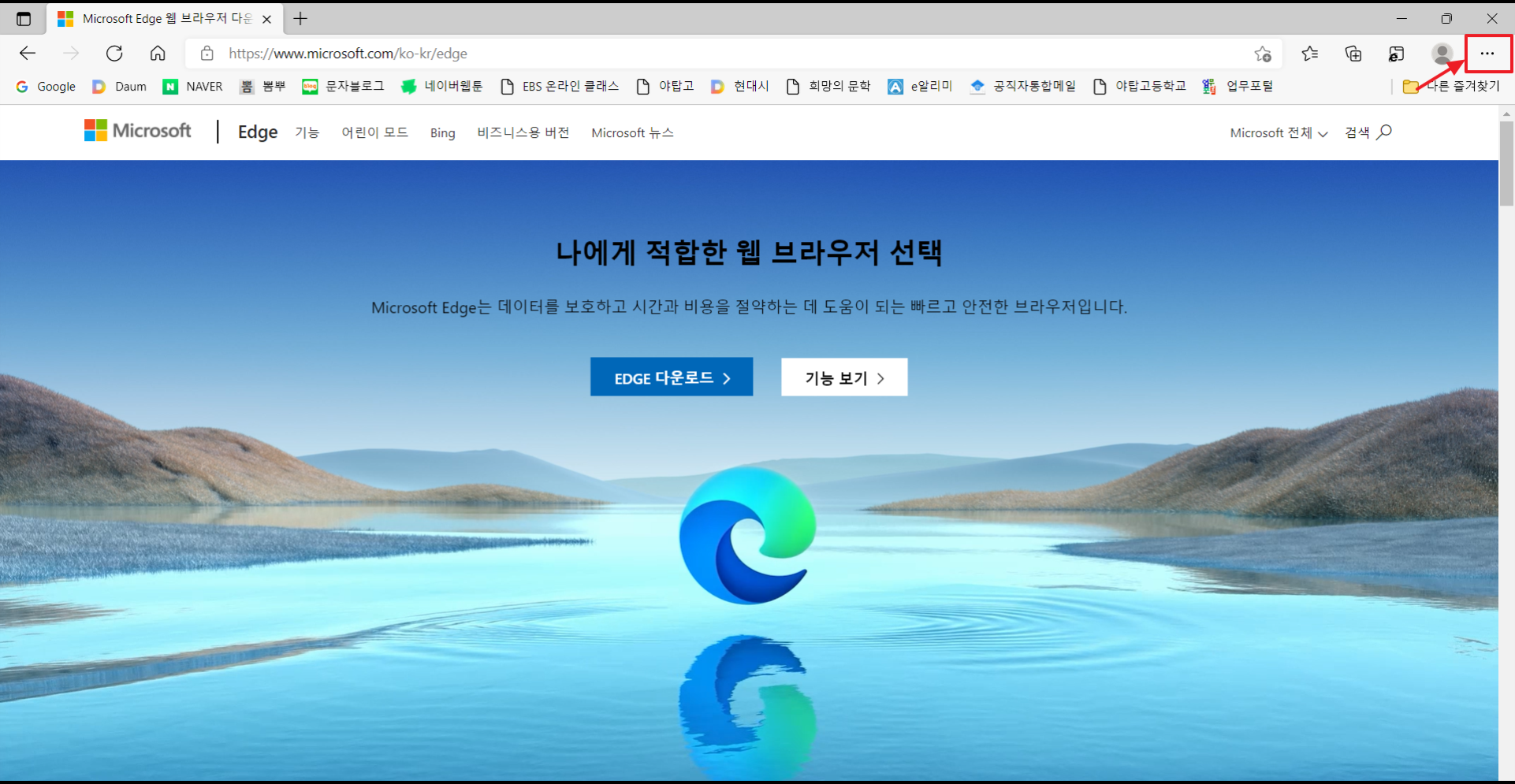Open Google bookmark
1515x784 pixels.
(x=46, y=87)
